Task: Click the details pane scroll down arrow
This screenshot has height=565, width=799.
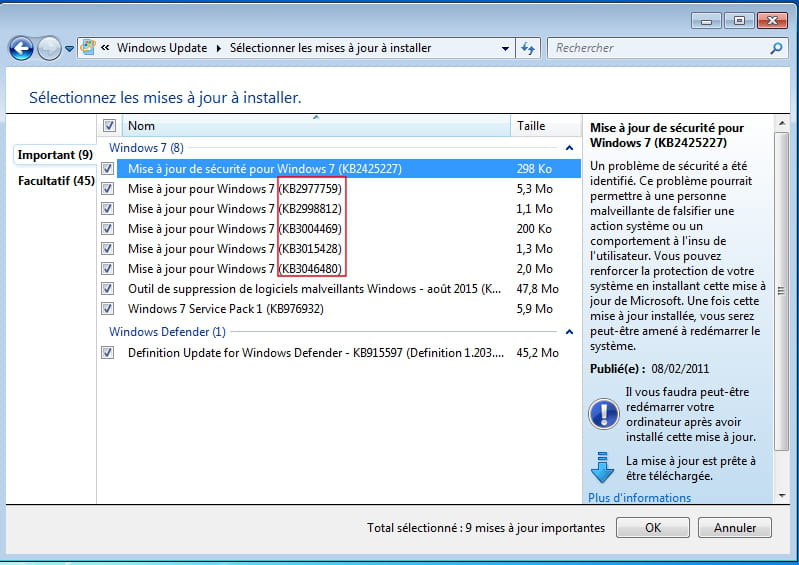Action: click(x=782, y=495)
